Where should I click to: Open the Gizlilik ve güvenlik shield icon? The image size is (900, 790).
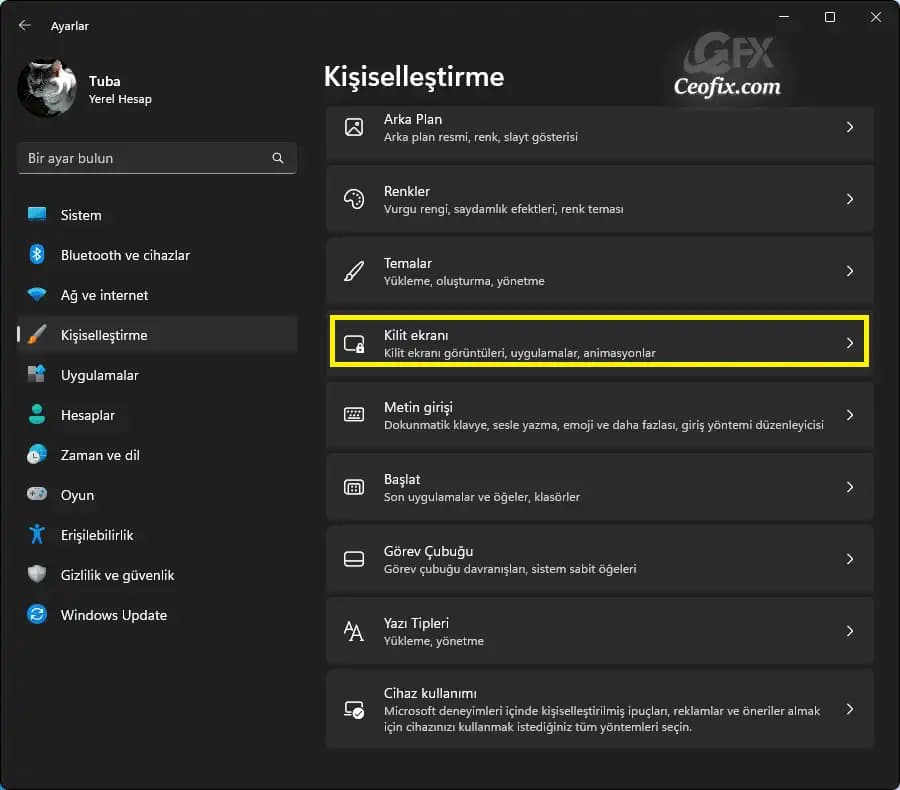[37, 575]
